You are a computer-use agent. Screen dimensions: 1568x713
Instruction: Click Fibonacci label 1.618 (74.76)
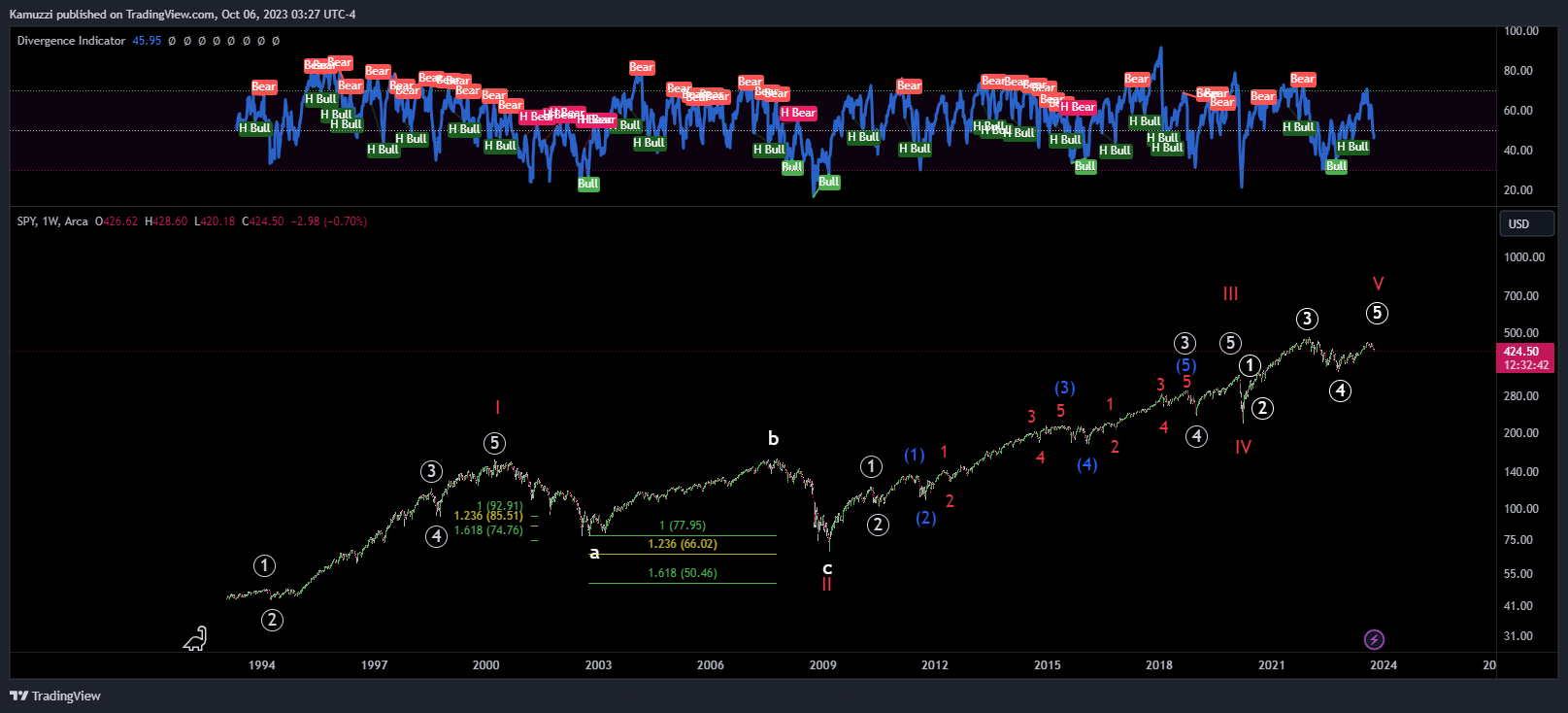(488, 530)
